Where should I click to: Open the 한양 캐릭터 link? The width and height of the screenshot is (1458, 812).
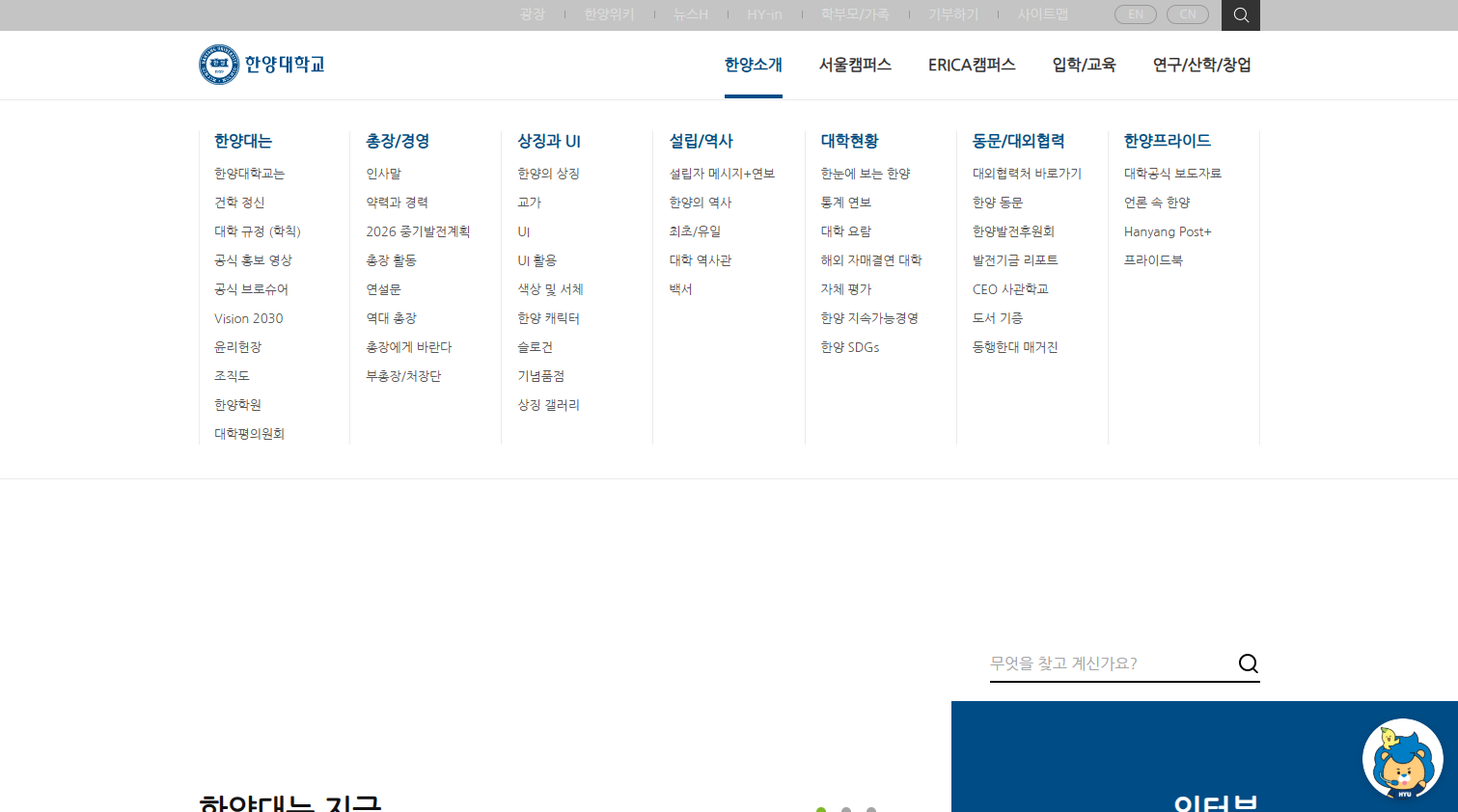coord(548,318)
